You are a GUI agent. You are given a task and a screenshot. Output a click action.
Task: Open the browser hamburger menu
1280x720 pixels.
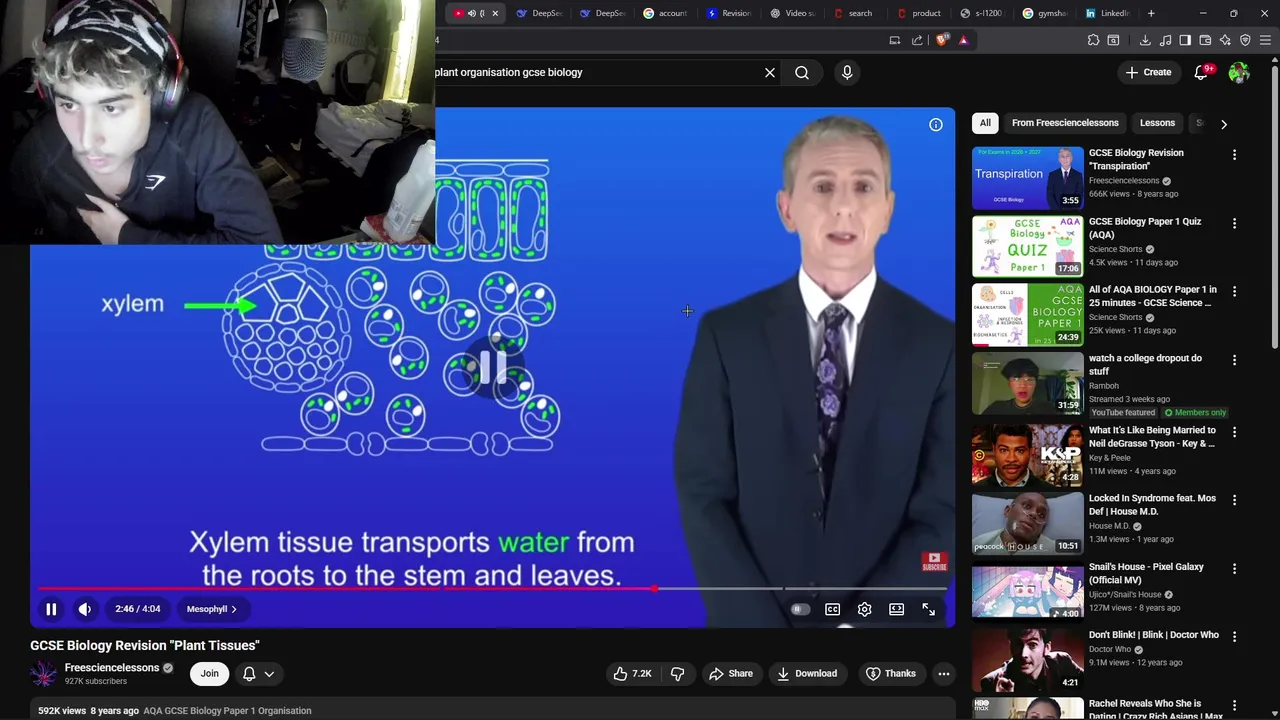(1265, 40)
